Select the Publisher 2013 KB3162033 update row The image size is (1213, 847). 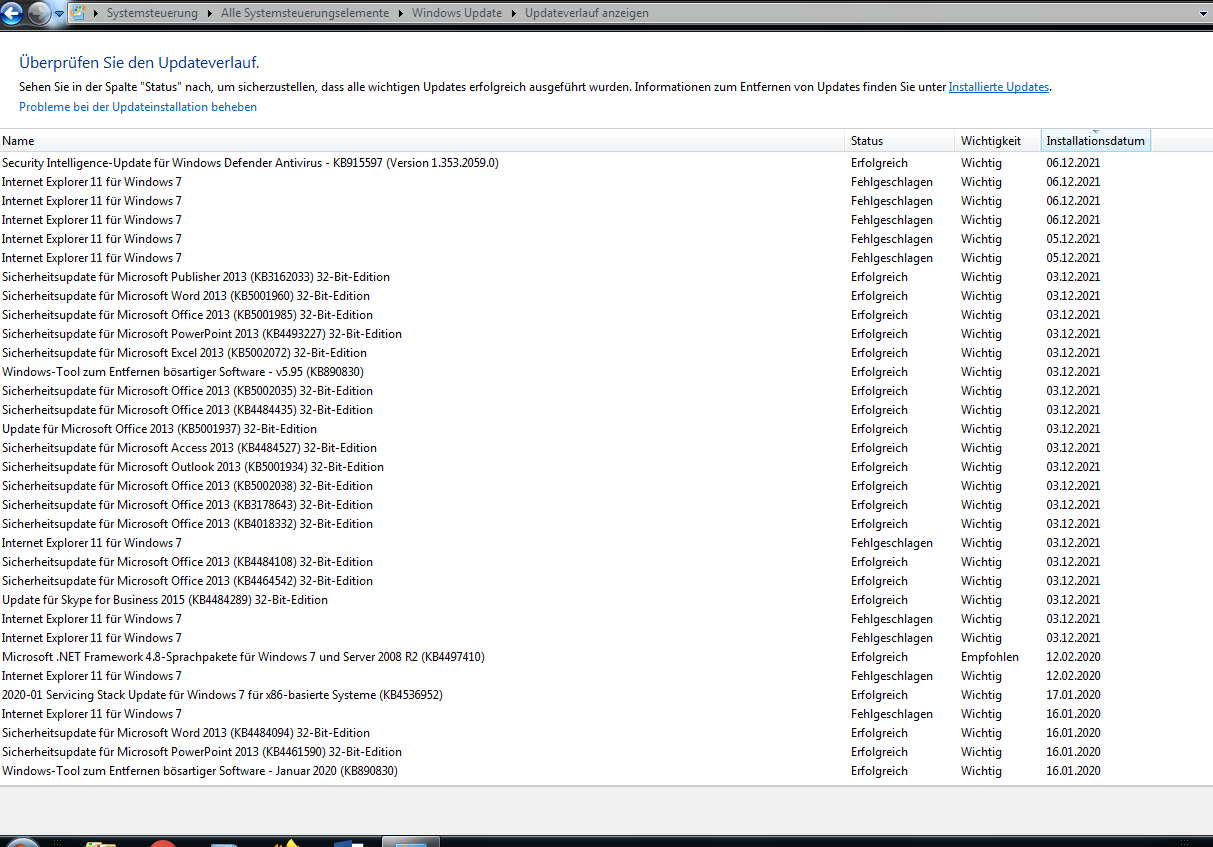[606, 277]
